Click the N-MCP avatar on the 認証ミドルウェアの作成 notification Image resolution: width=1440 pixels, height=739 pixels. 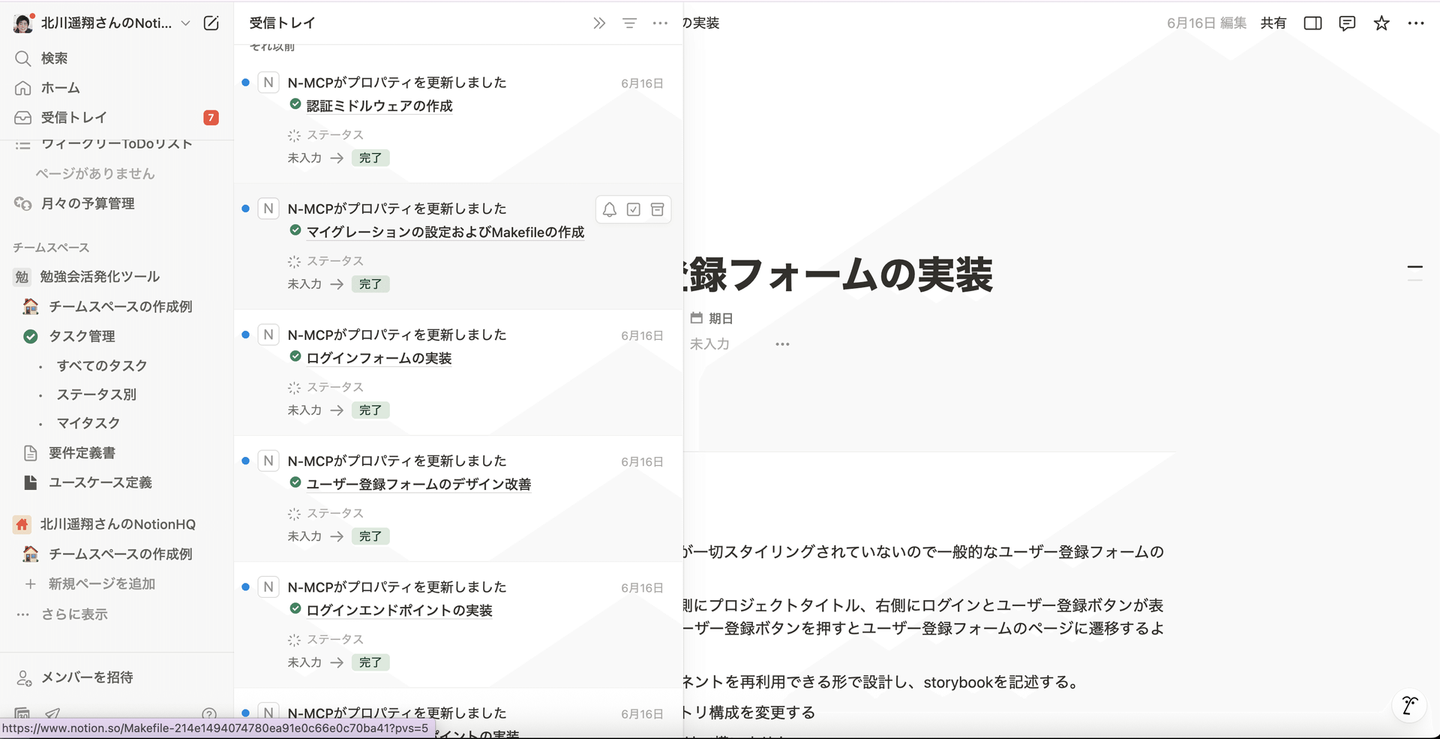coord(268,83)
